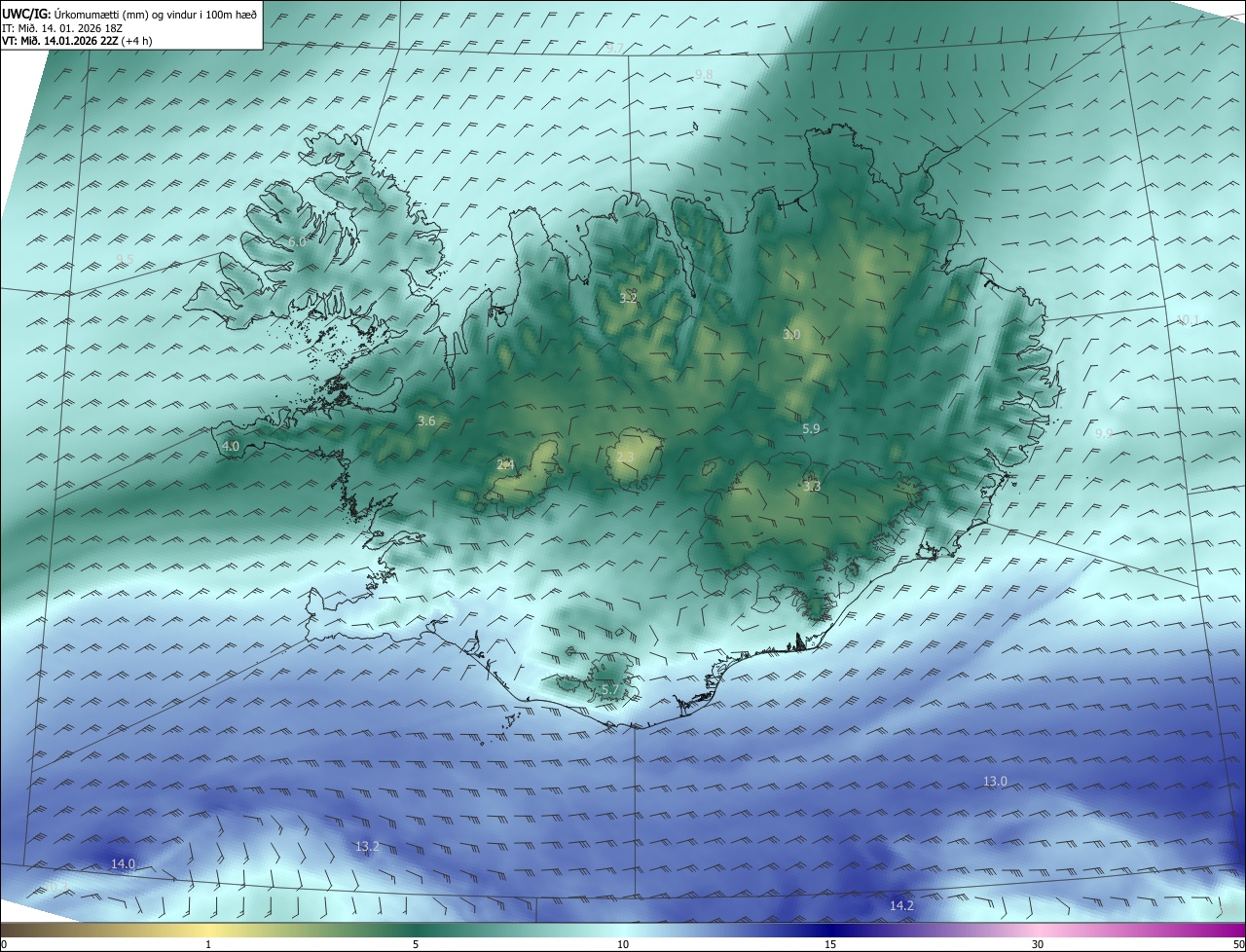
Task: Click the color scale tick label 5
Action: [x=416, y=944]
